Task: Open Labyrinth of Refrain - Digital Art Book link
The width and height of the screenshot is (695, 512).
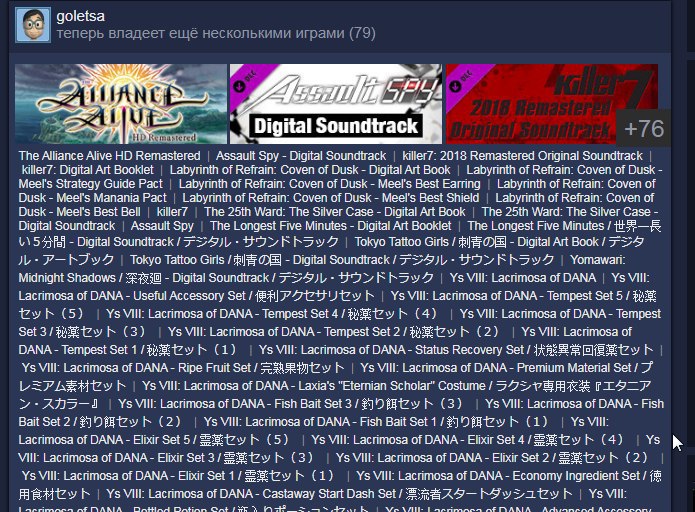Action: [x=310, y=170]
